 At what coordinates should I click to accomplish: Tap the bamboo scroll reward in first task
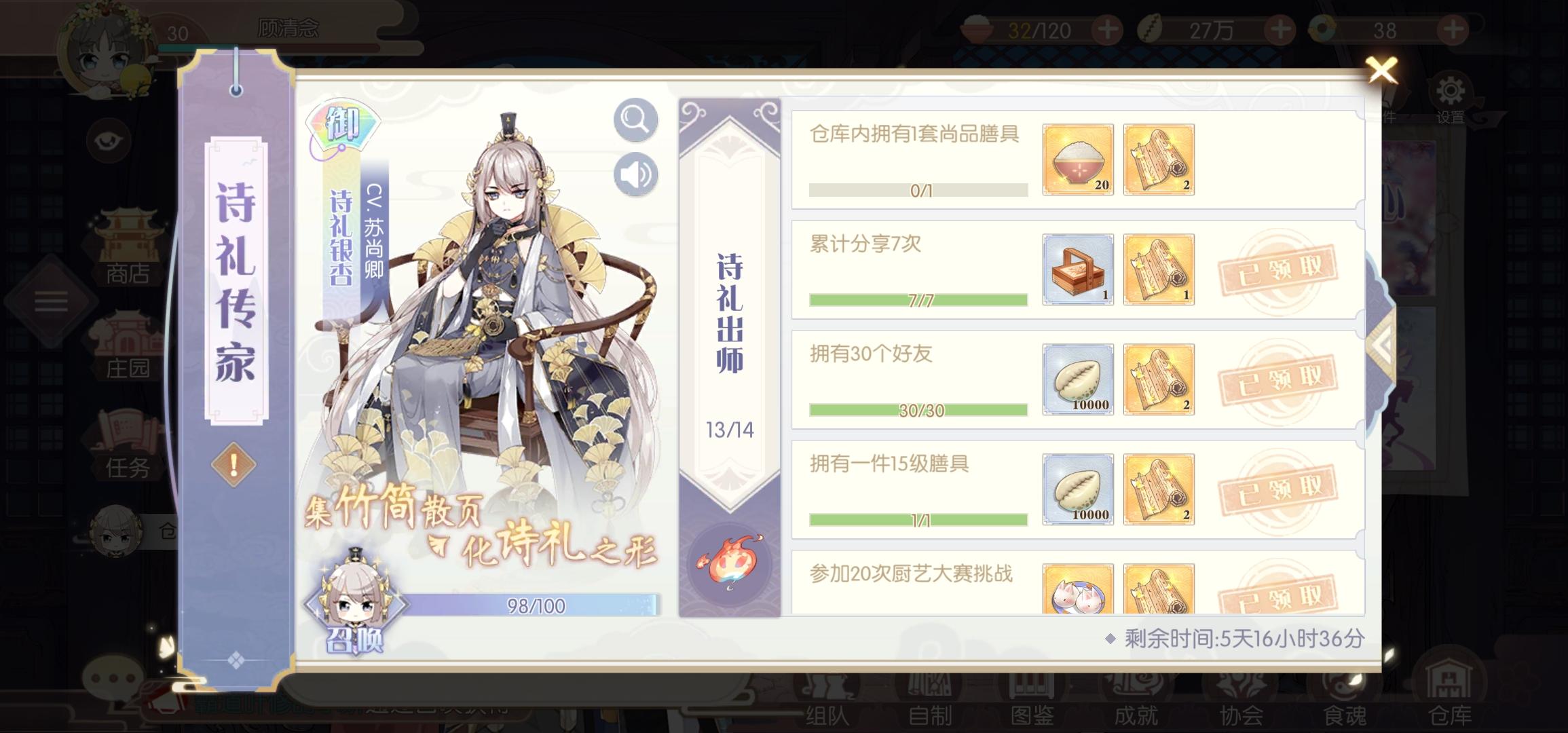(x=1159, y=159)
